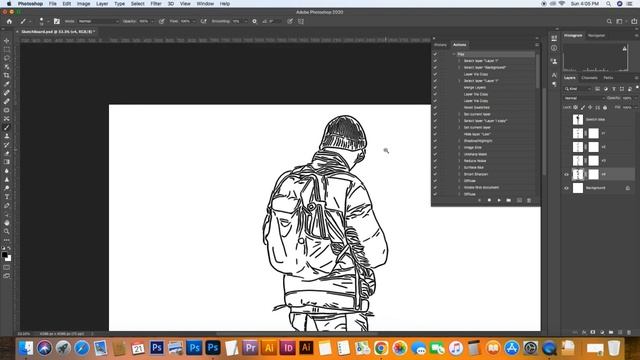Select the Lasso tool
The width and height of the screenshot is (640, 360).
7,58
